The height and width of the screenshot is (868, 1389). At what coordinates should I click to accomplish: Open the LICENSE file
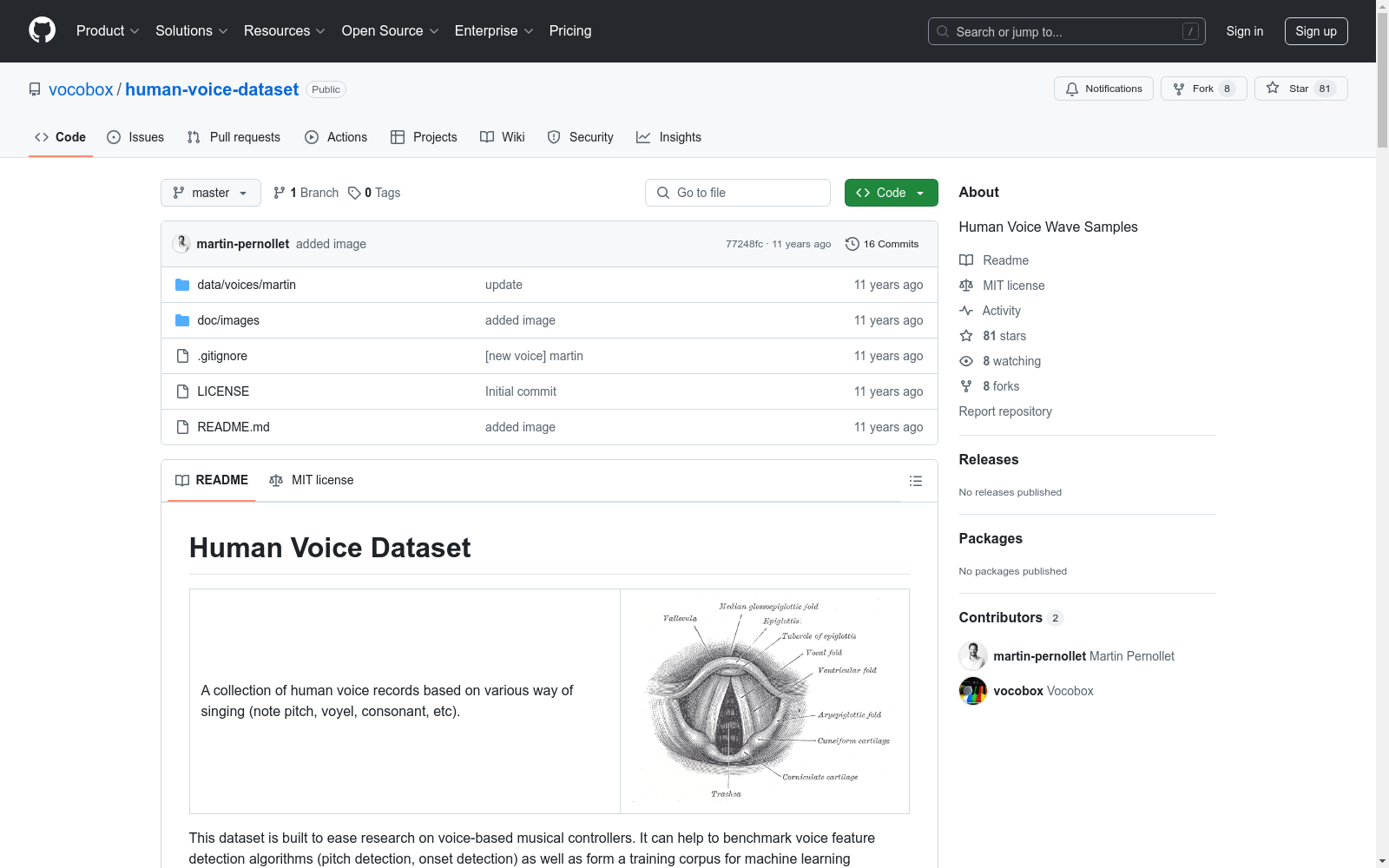[x=223, y=391]
